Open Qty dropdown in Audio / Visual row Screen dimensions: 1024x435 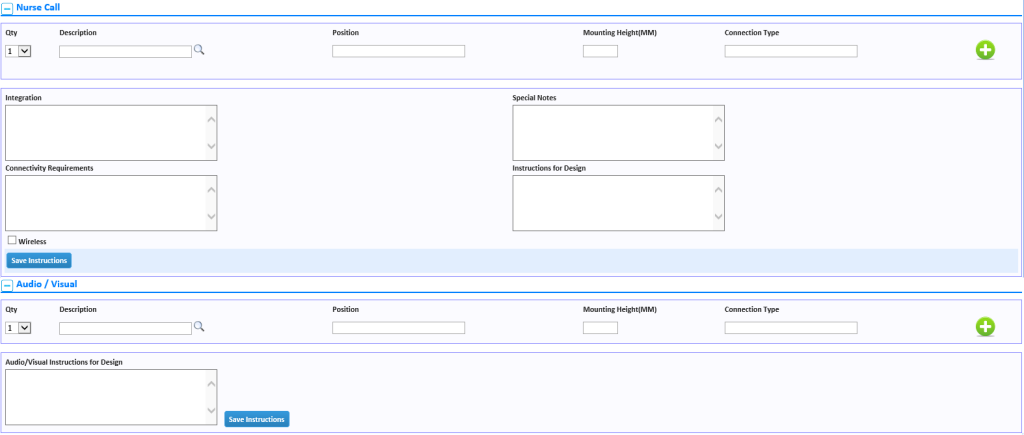pyautogui.click(x=19, y=328)
